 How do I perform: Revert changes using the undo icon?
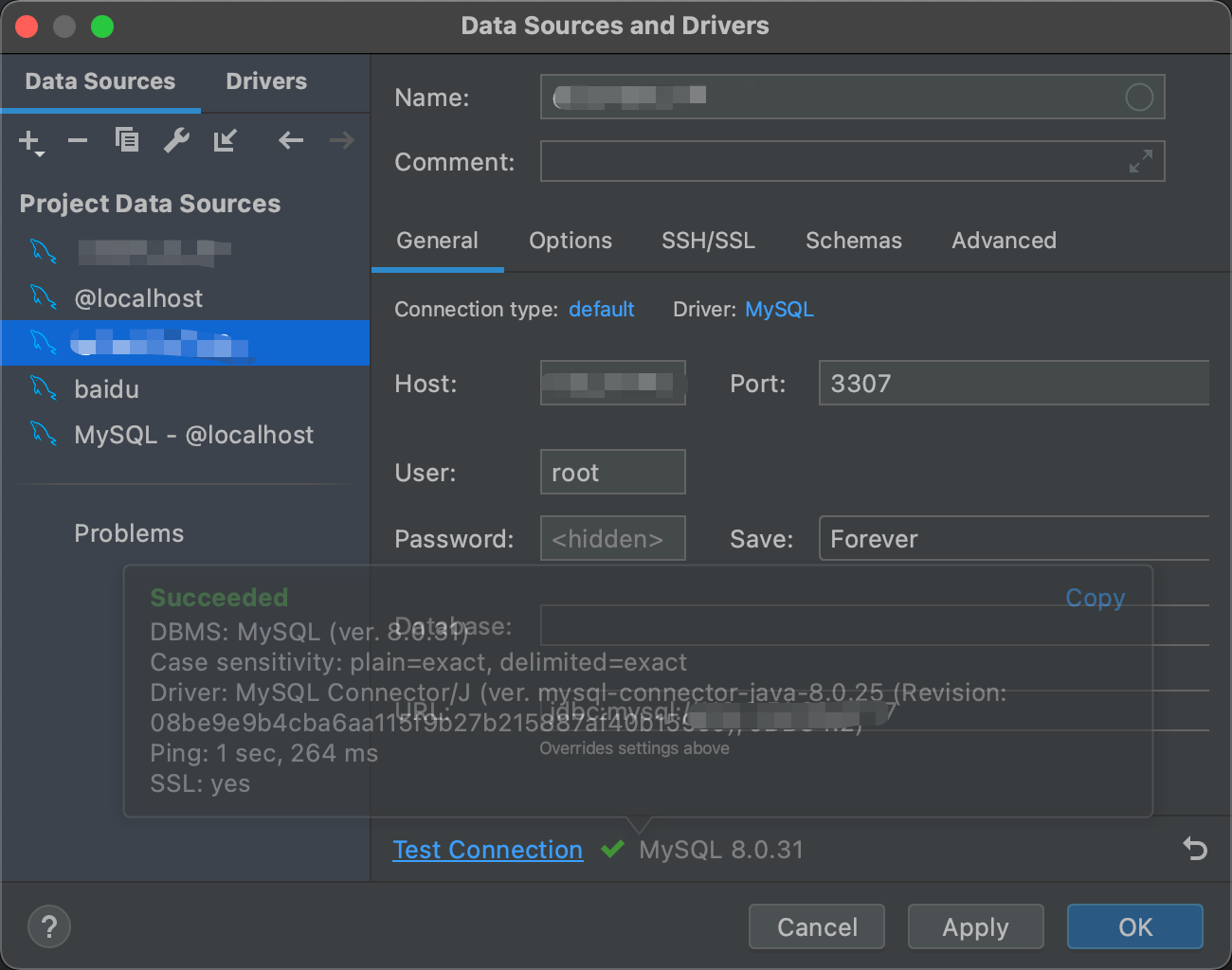(1193, 850)
